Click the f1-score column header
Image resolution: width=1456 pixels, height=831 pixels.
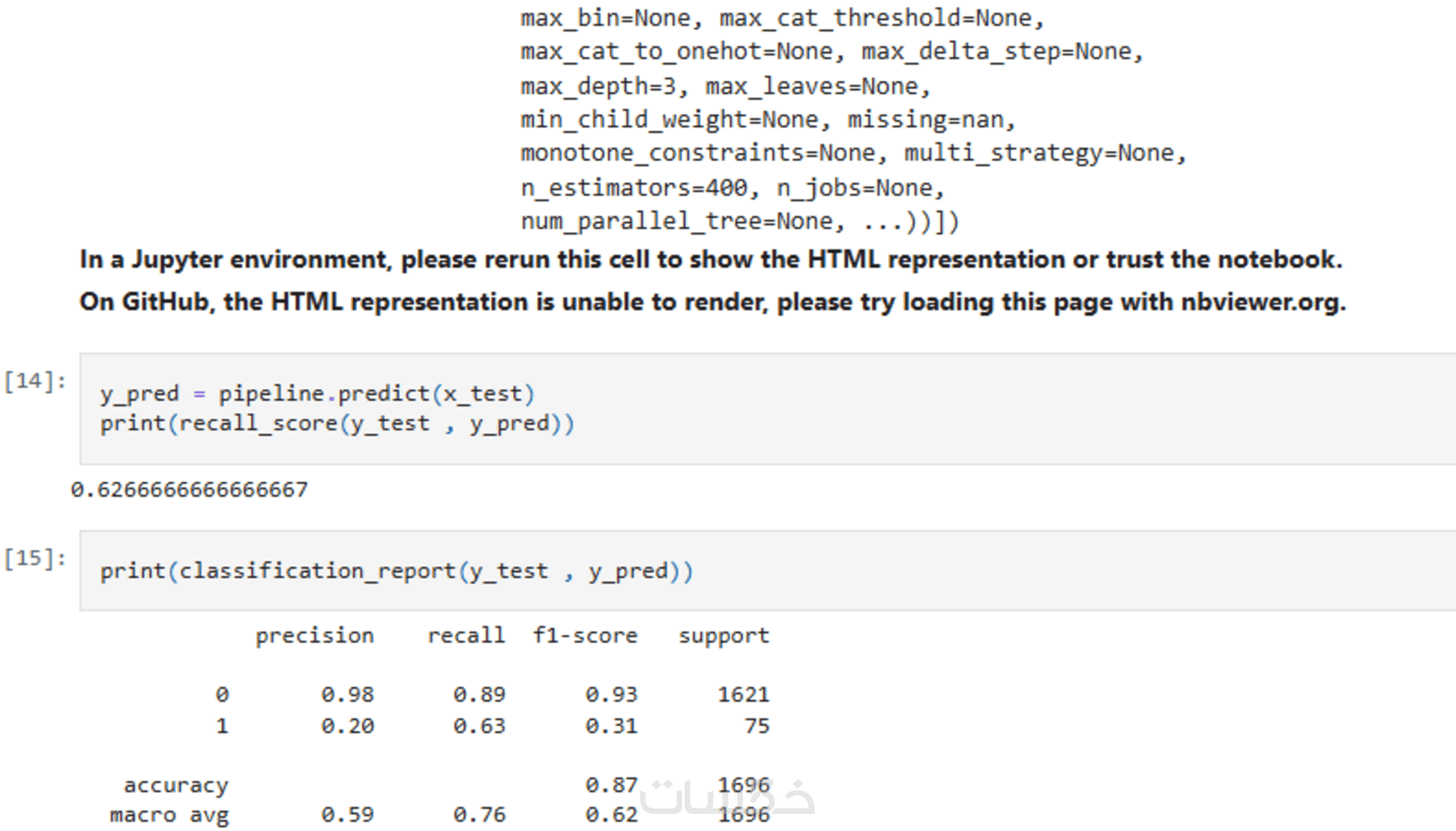click(x=585, y=636)
